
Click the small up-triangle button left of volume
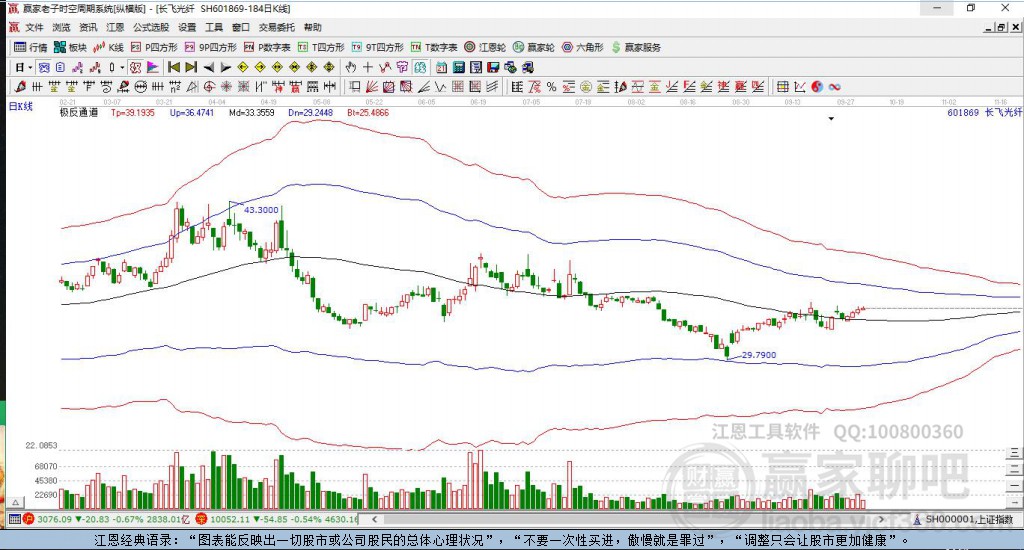16,503
